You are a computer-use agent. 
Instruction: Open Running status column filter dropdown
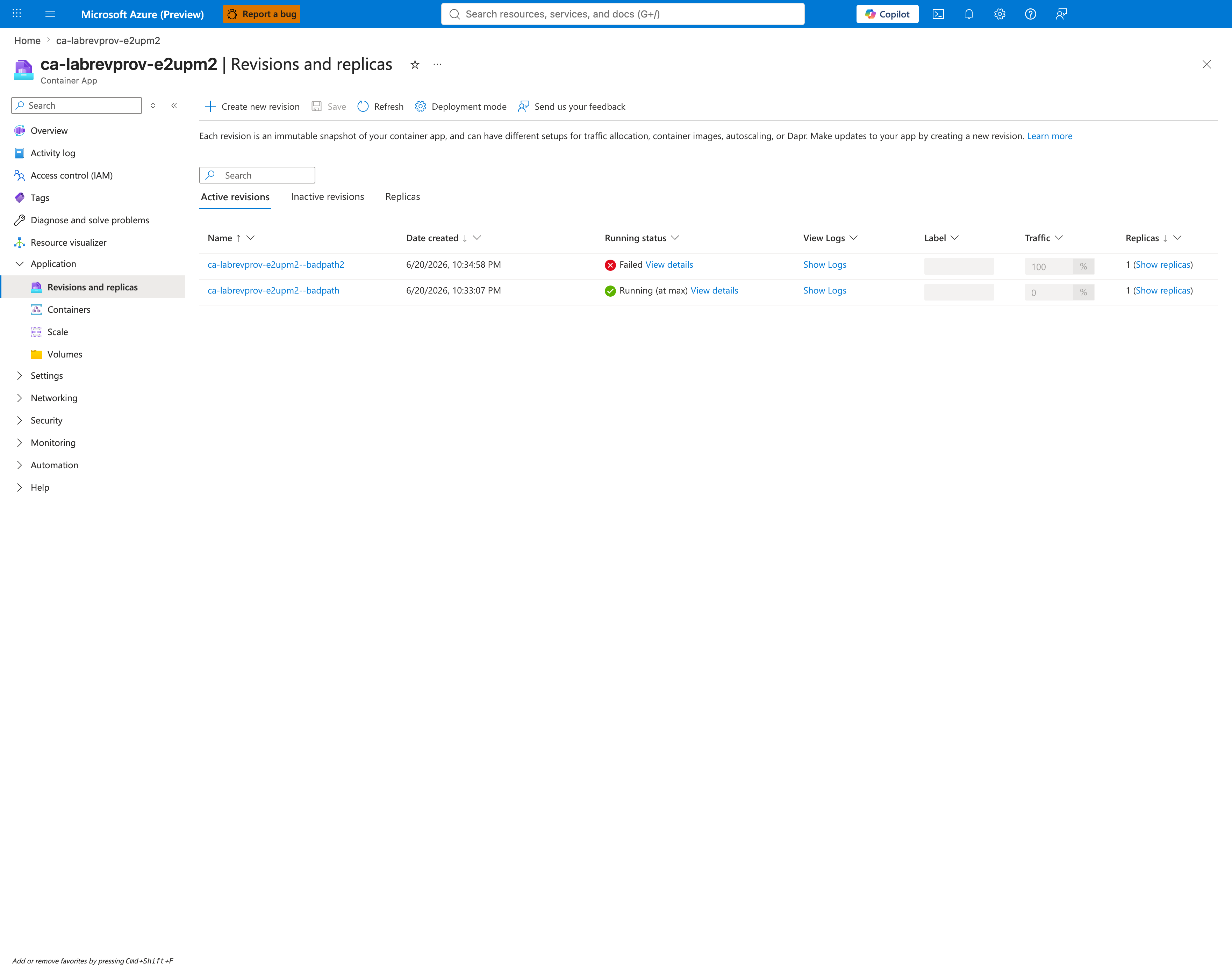(675, 238)
